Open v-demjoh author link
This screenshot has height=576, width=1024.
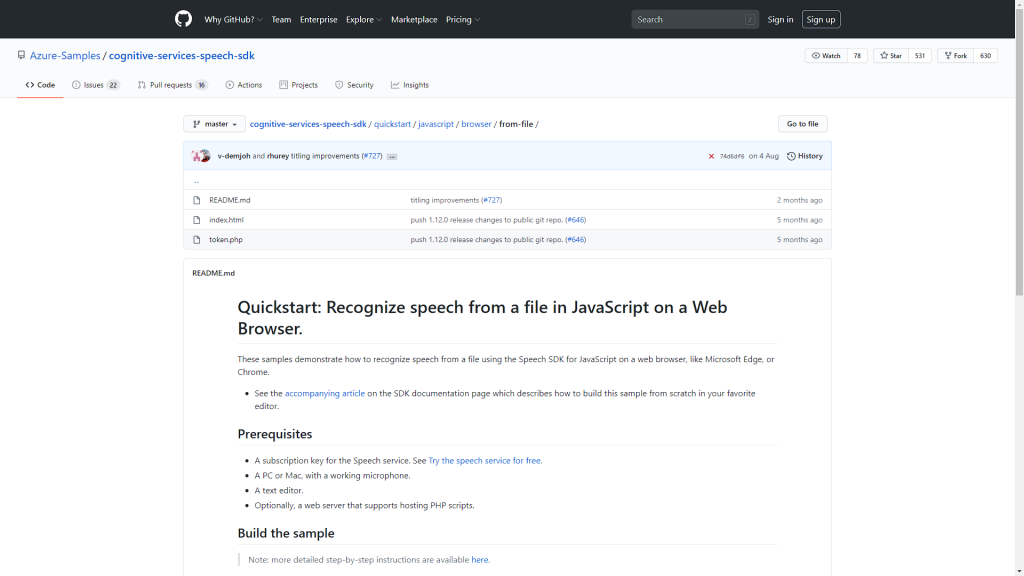pyautogui.click(x=234, y=156)
